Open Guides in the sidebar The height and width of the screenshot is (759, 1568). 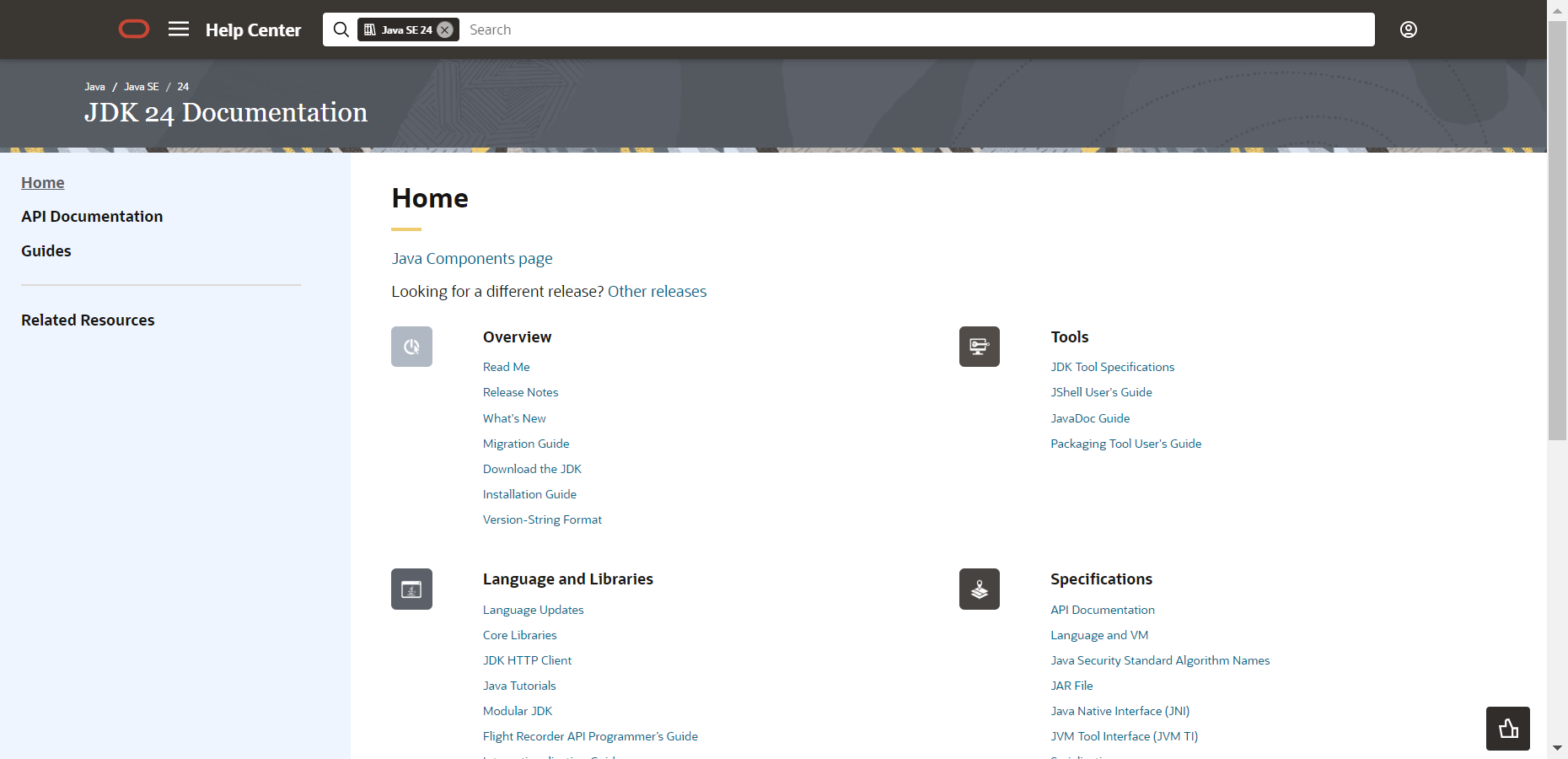pos(46,251)
